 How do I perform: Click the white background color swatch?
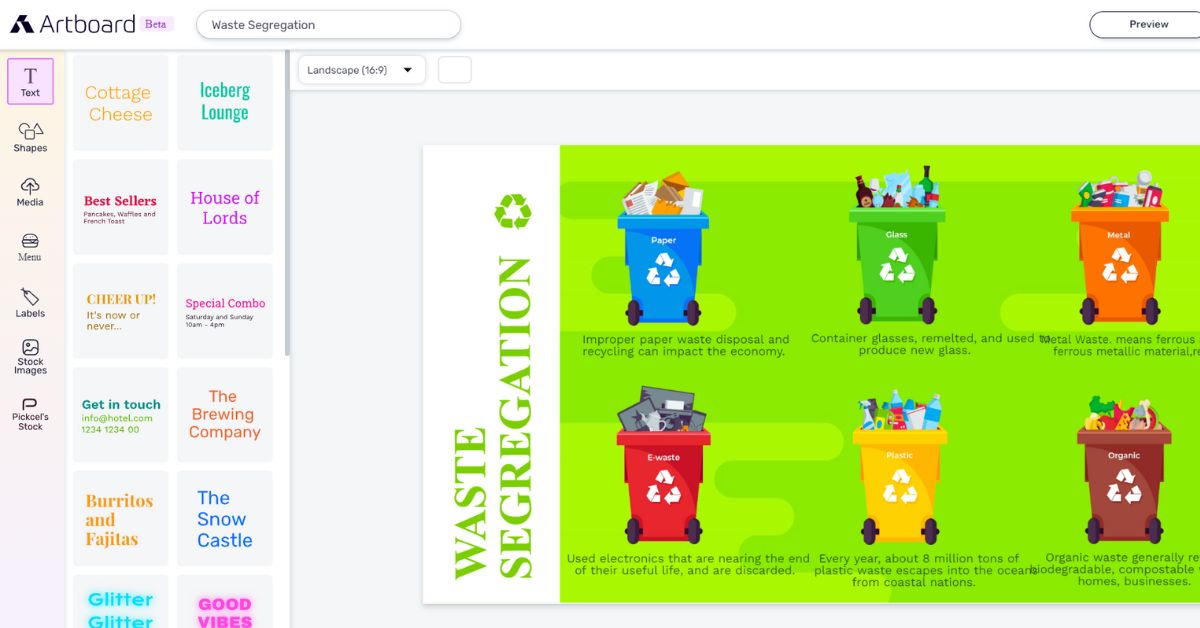455,70
